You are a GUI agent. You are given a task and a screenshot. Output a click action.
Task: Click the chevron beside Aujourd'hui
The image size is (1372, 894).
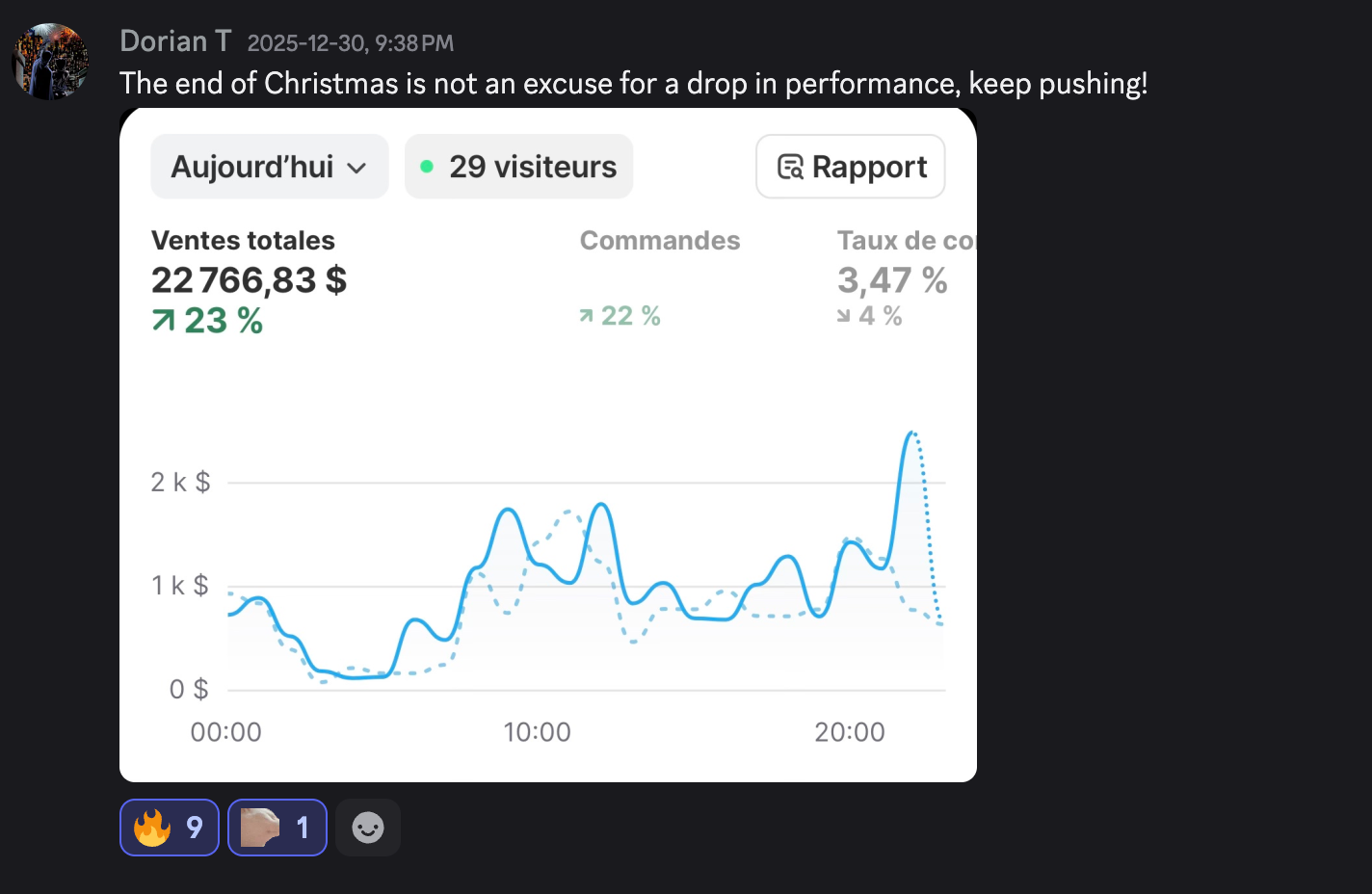coord(356,169)
